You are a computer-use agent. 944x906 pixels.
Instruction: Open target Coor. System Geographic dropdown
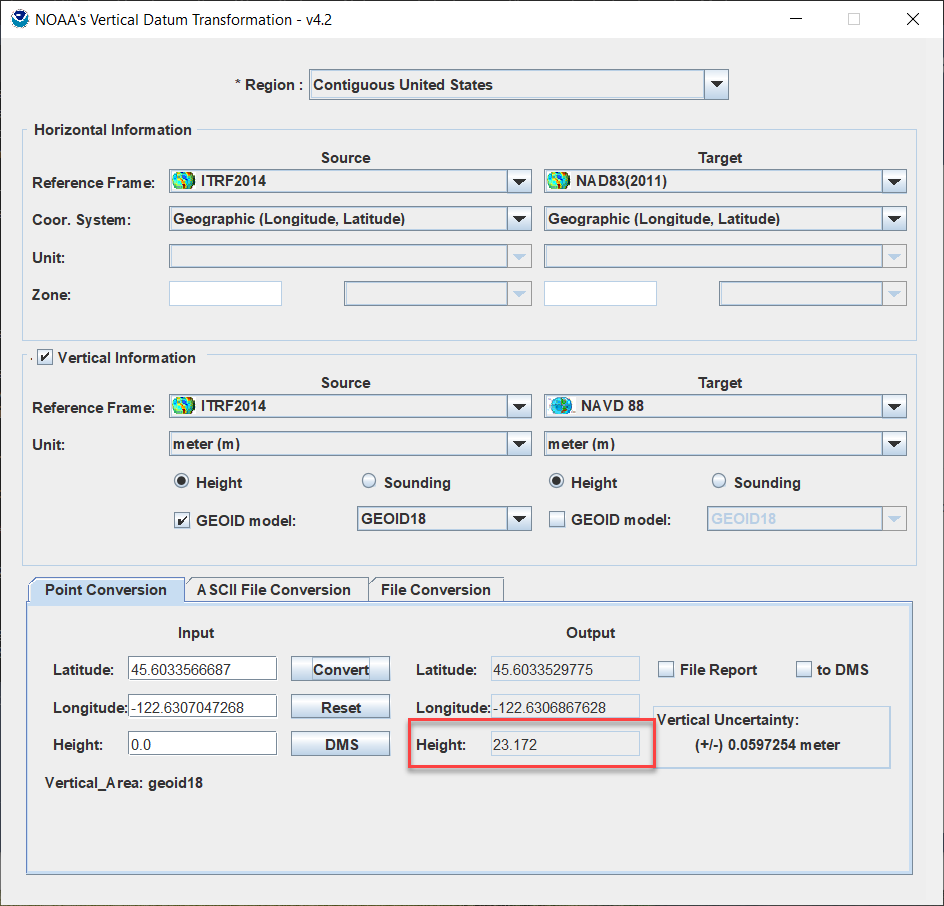click(894, 219)
